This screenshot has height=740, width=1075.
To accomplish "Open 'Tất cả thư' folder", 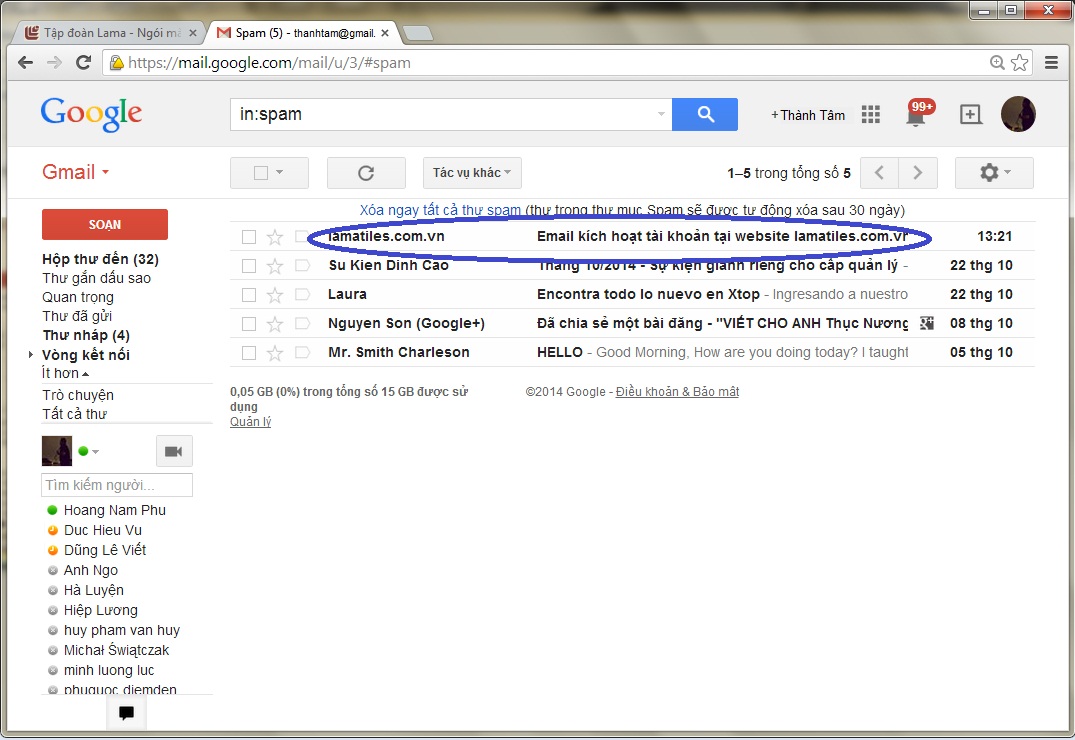I will coord(74,414).
